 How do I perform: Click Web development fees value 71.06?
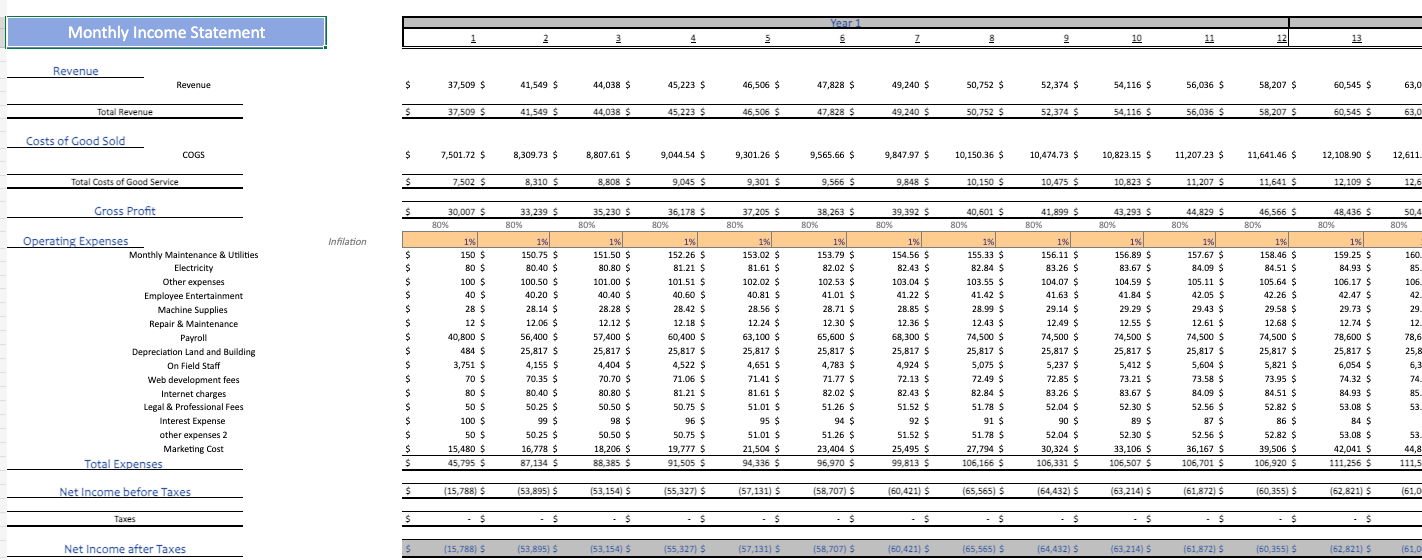click(x=689, y=380)
